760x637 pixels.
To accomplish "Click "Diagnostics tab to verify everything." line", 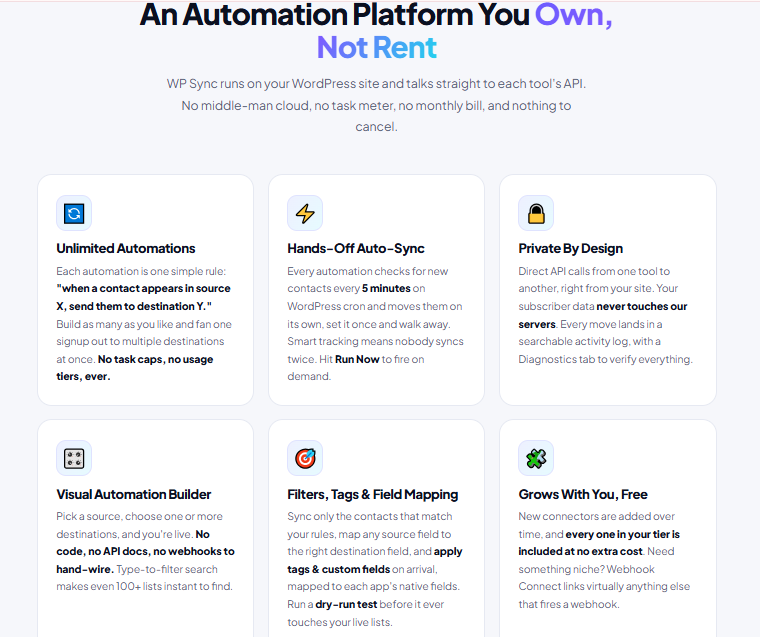I will (x=605, y=359).
